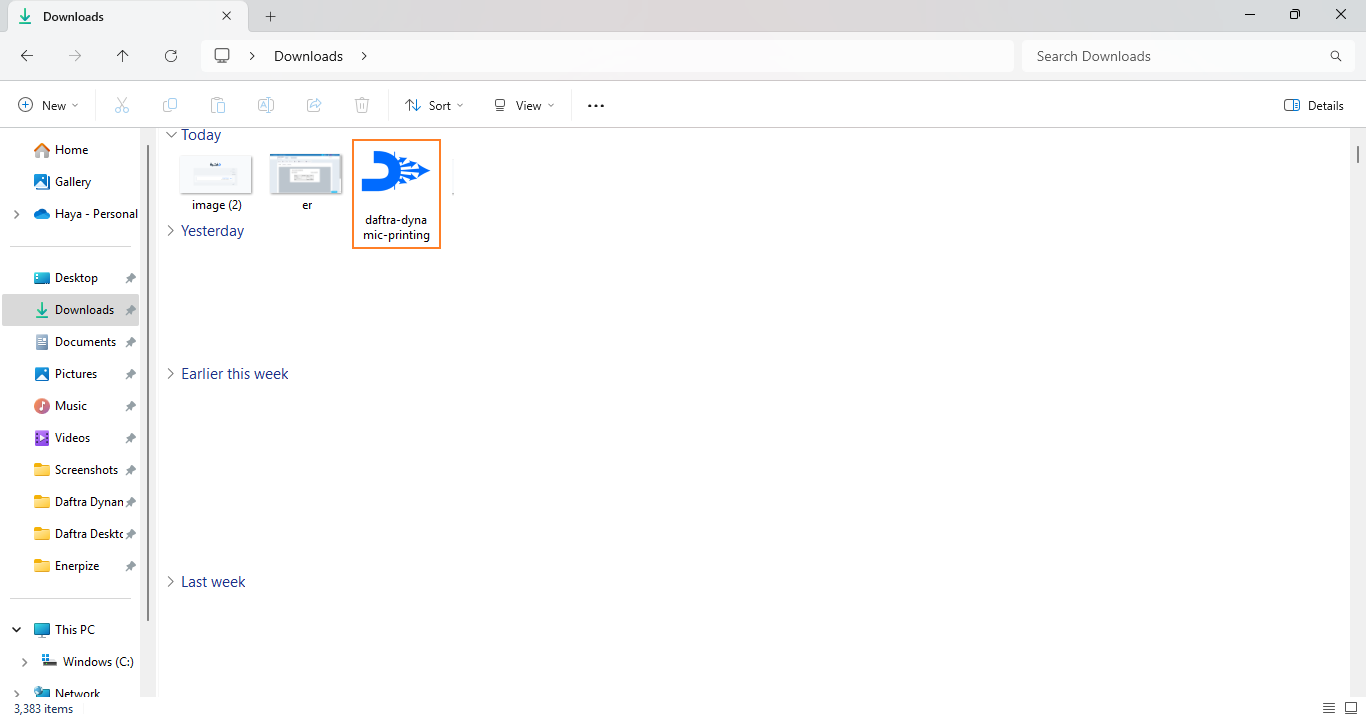Click the Cut scissors icon

122,105
